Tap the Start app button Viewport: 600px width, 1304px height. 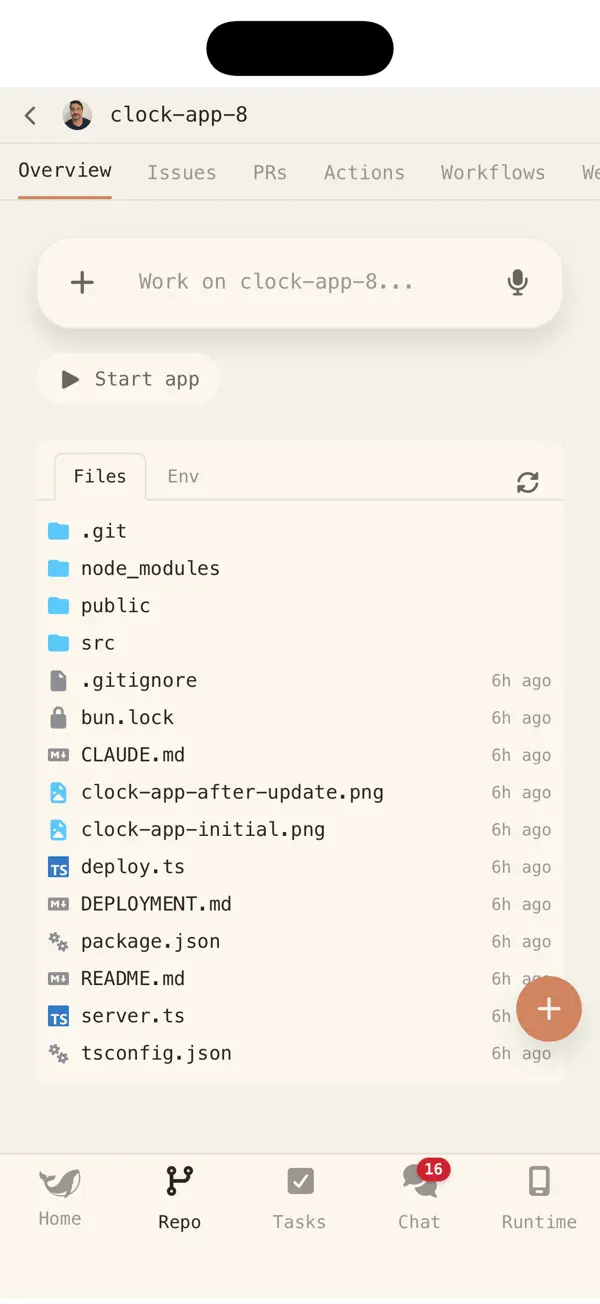pyautogui.click(x=128, y=379)
